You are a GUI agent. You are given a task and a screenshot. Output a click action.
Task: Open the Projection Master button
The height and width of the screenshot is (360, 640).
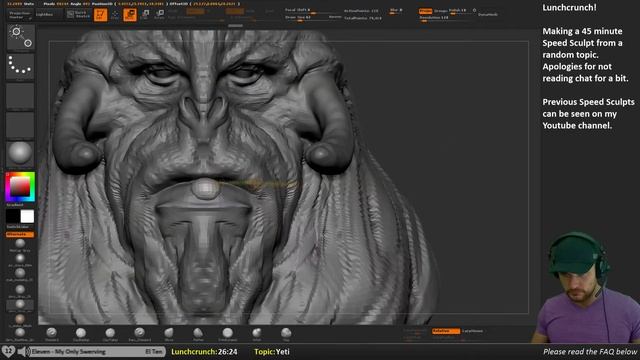click(x=20, y=15)
